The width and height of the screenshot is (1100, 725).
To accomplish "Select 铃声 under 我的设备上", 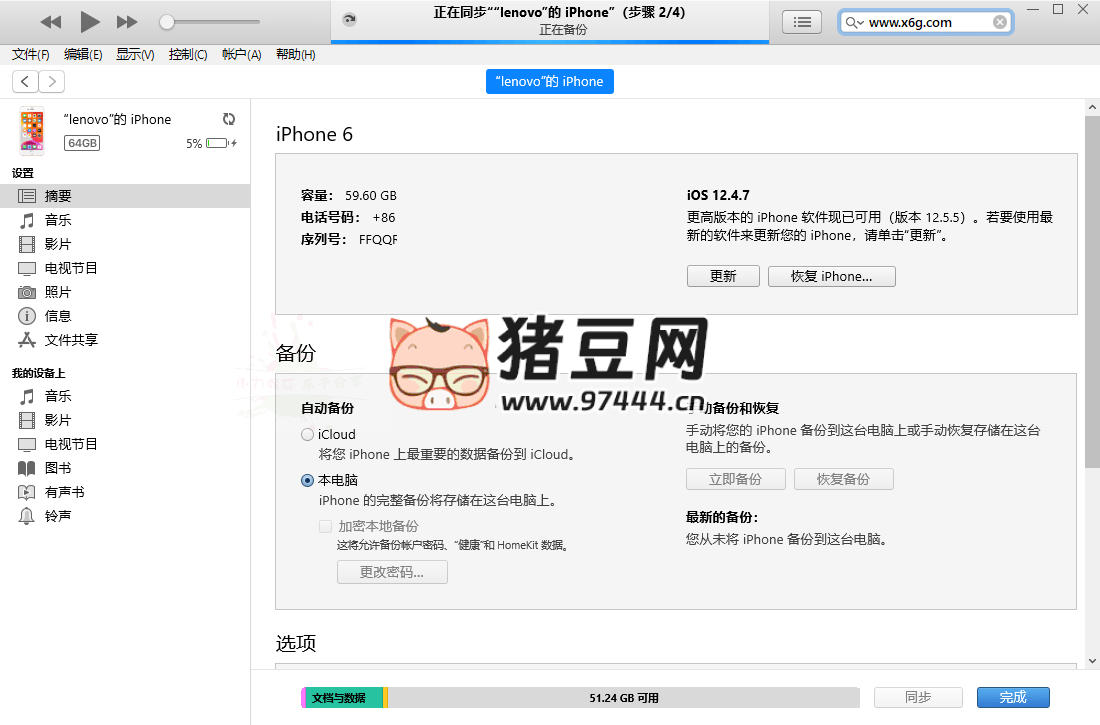I will coord(58,515).
